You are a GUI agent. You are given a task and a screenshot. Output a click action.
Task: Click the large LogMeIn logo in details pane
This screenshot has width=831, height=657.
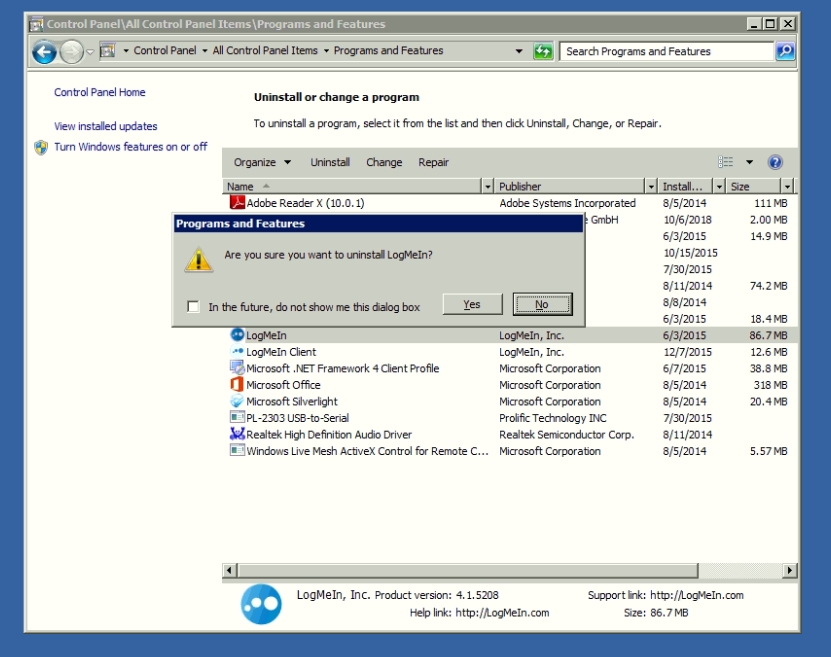tap(261, 604)
